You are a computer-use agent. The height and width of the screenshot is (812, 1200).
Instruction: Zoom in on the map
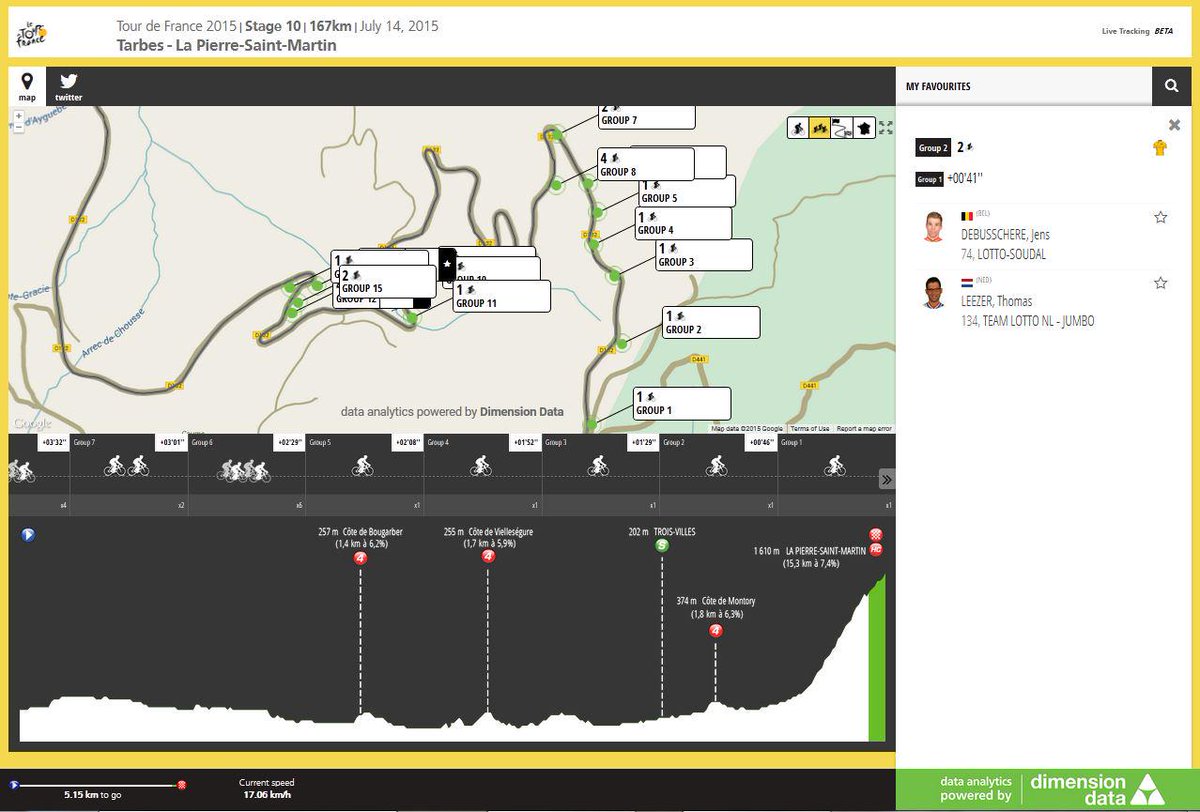[18, 116]
